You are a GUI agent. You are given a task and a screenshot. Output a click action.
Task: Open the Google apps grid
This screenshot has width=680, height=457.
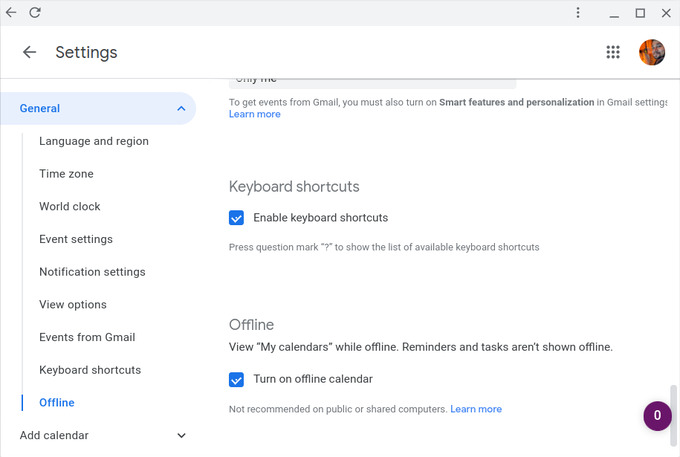pyautogui.click(x=613, y=52)
